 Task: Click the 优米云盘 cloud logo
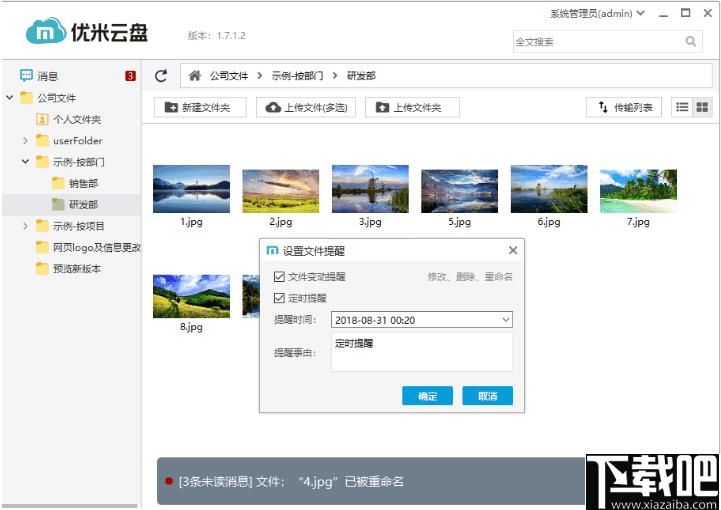coord(45,31)
